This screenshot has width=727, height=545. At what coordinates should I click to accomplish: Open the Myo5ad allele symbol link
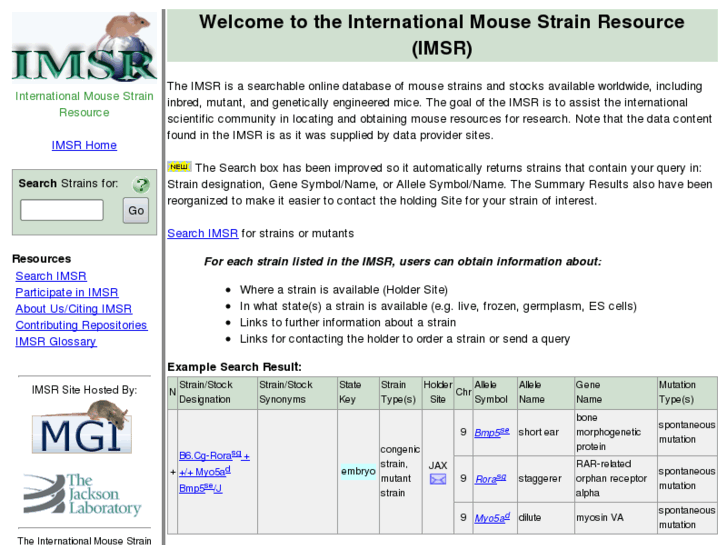tap(492, 518)
